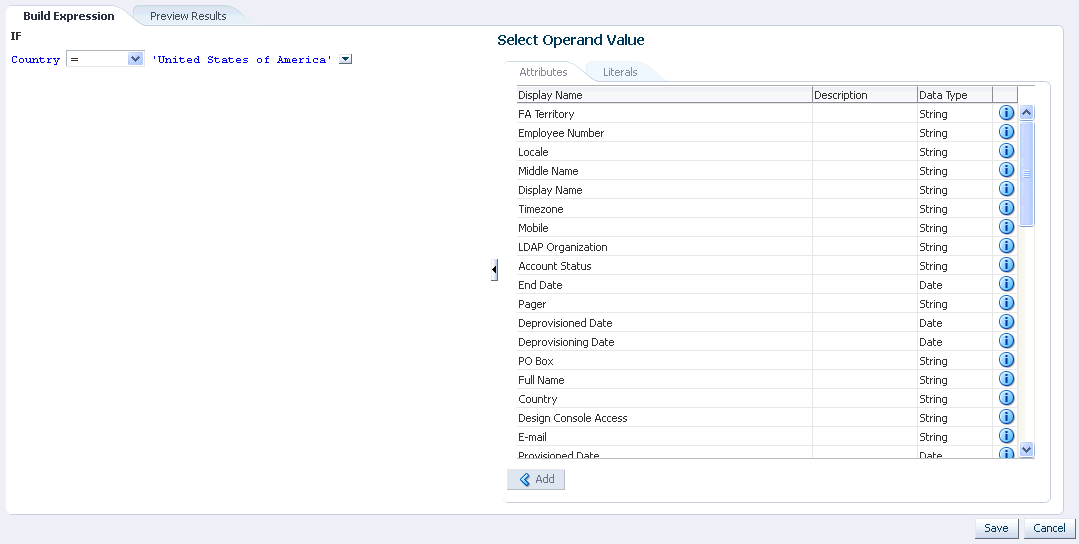The image size is (1079, 544).
Task: Click info icon in End Date row
Action: click(x=1006, y=284)
